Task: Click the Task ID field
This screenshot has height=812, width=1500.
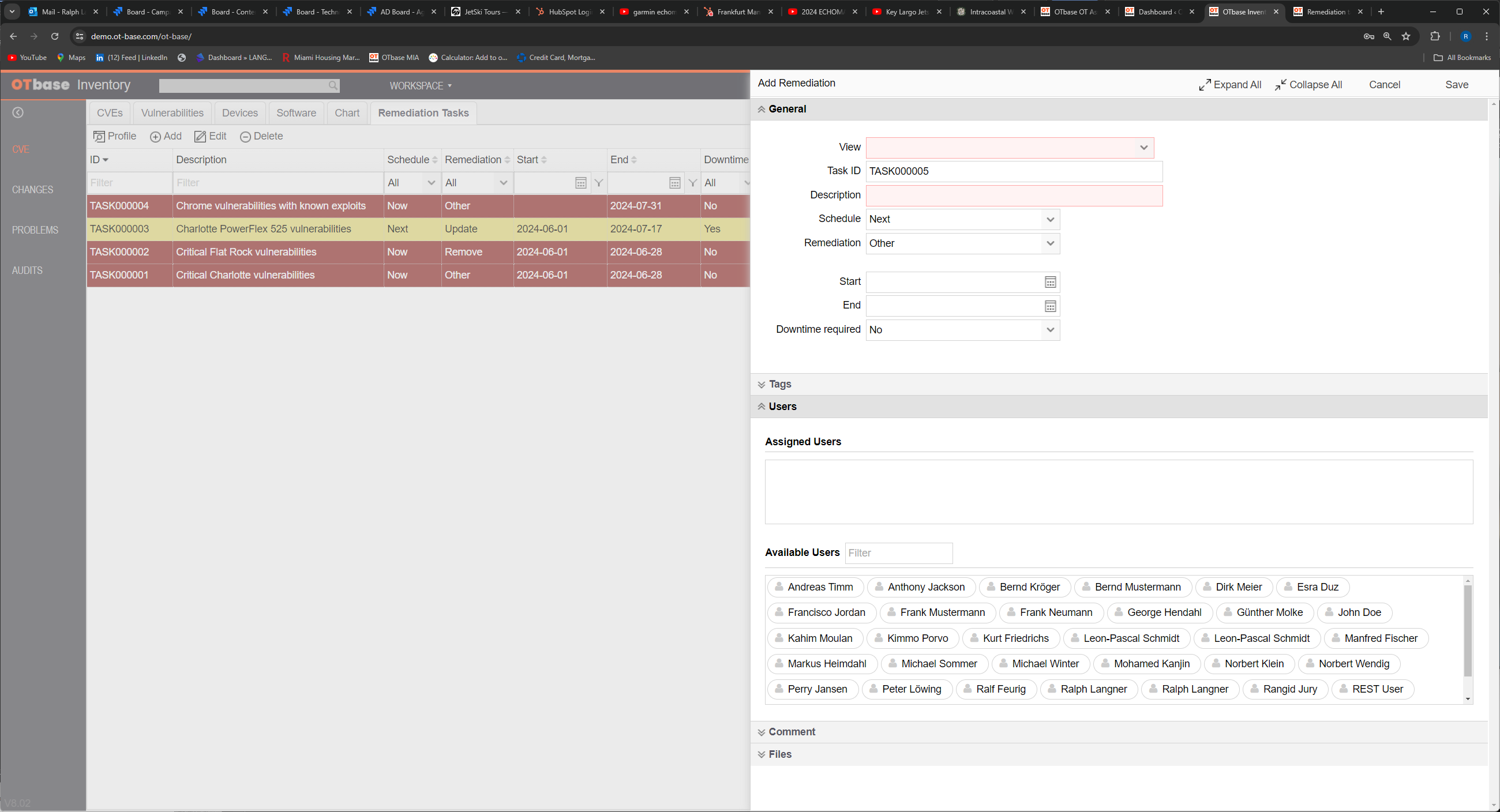Action: pyautogui.click(x=1014, y=172)
